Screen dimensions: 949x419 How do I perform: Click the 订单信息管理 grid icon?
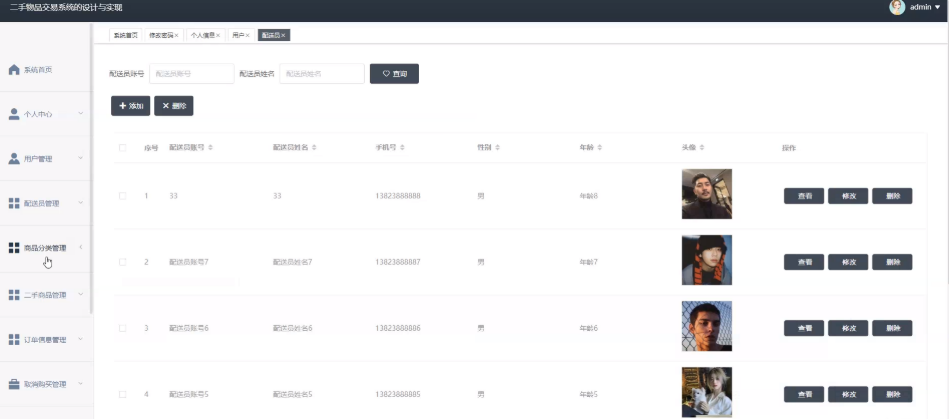14,340
